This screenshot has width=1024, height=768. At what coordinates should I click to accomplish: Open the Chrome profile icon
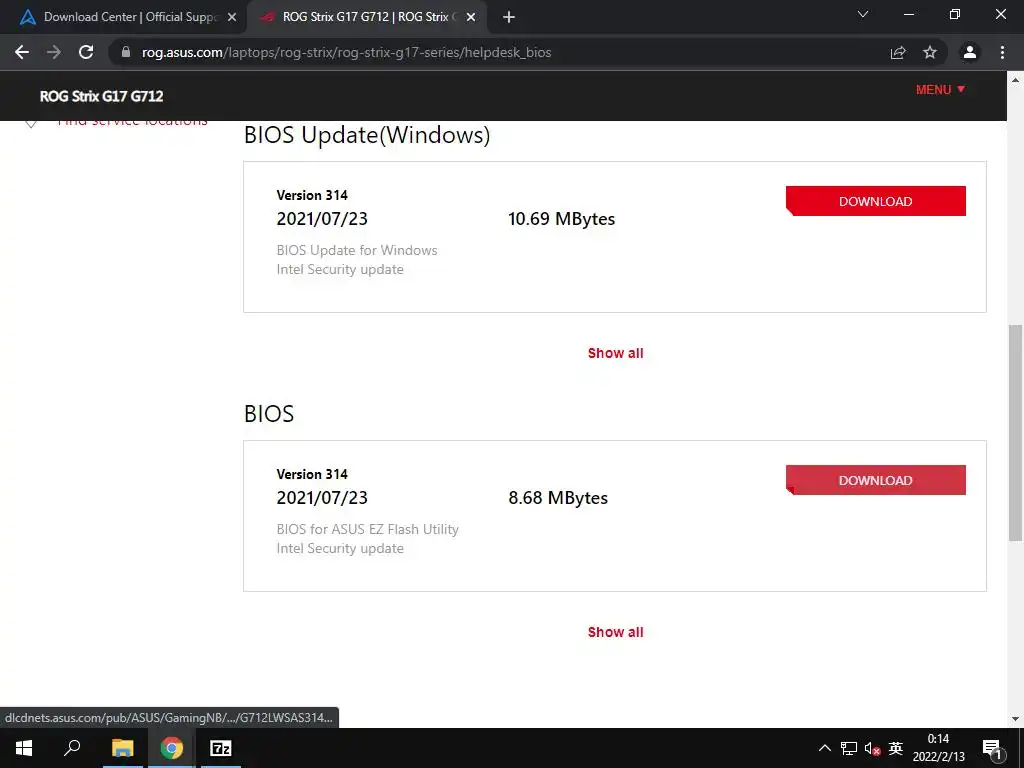click(x=970, y=52)
